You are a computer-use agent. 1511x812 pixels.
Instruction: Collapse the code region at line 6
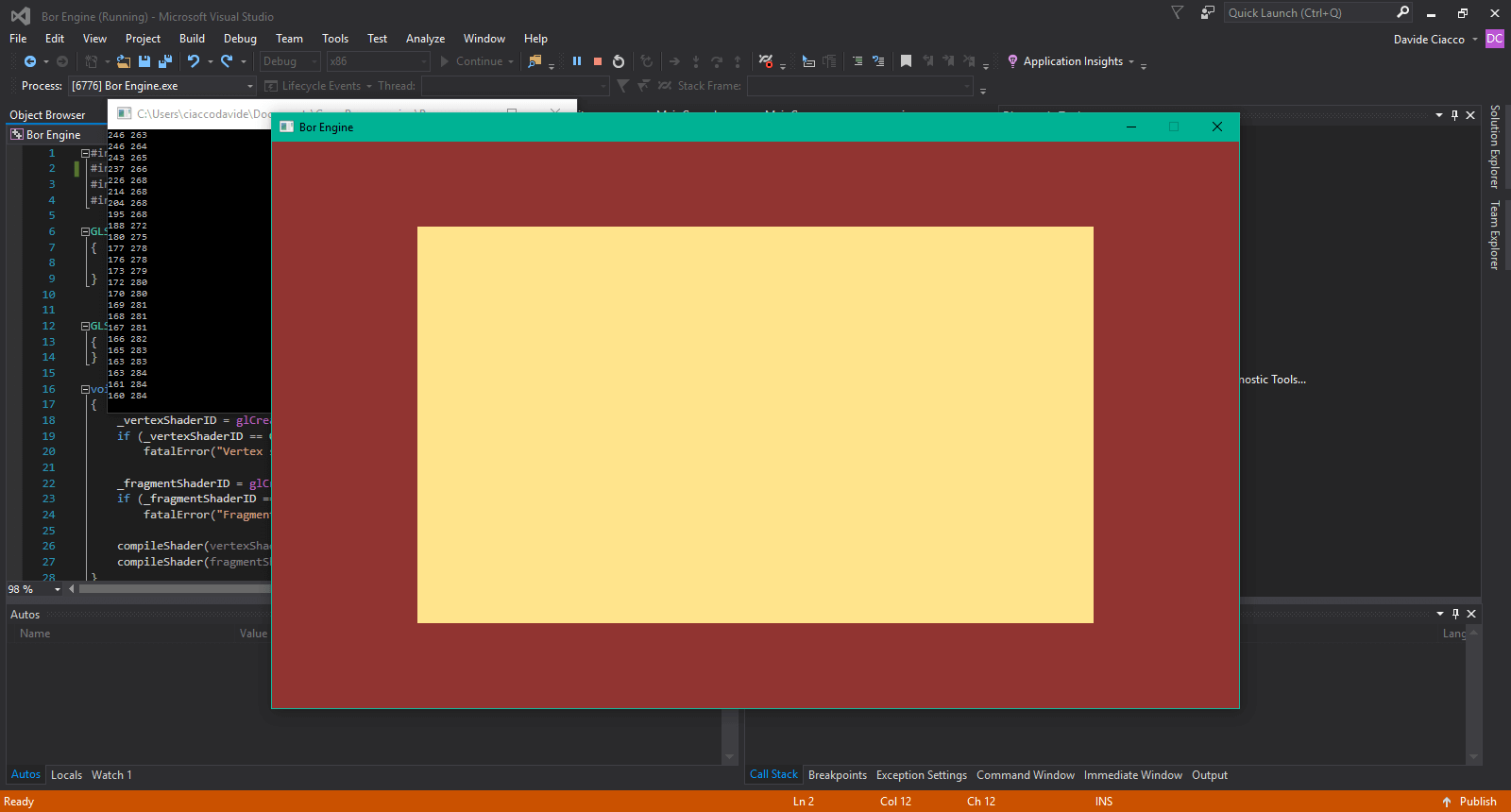click(85, 231)
